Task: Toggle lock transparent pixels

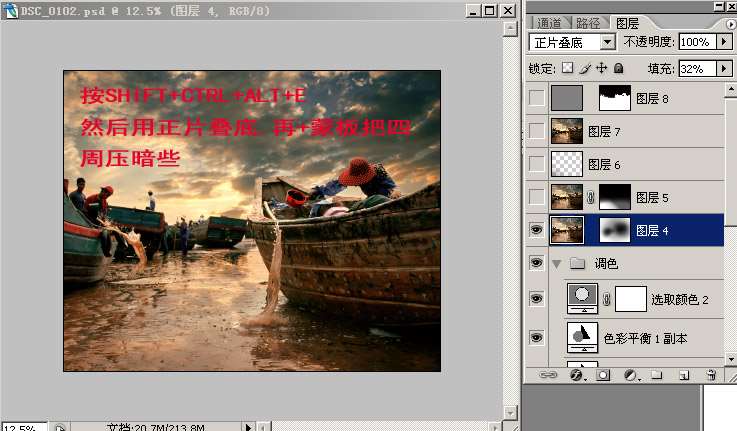Action: point(567,69)
